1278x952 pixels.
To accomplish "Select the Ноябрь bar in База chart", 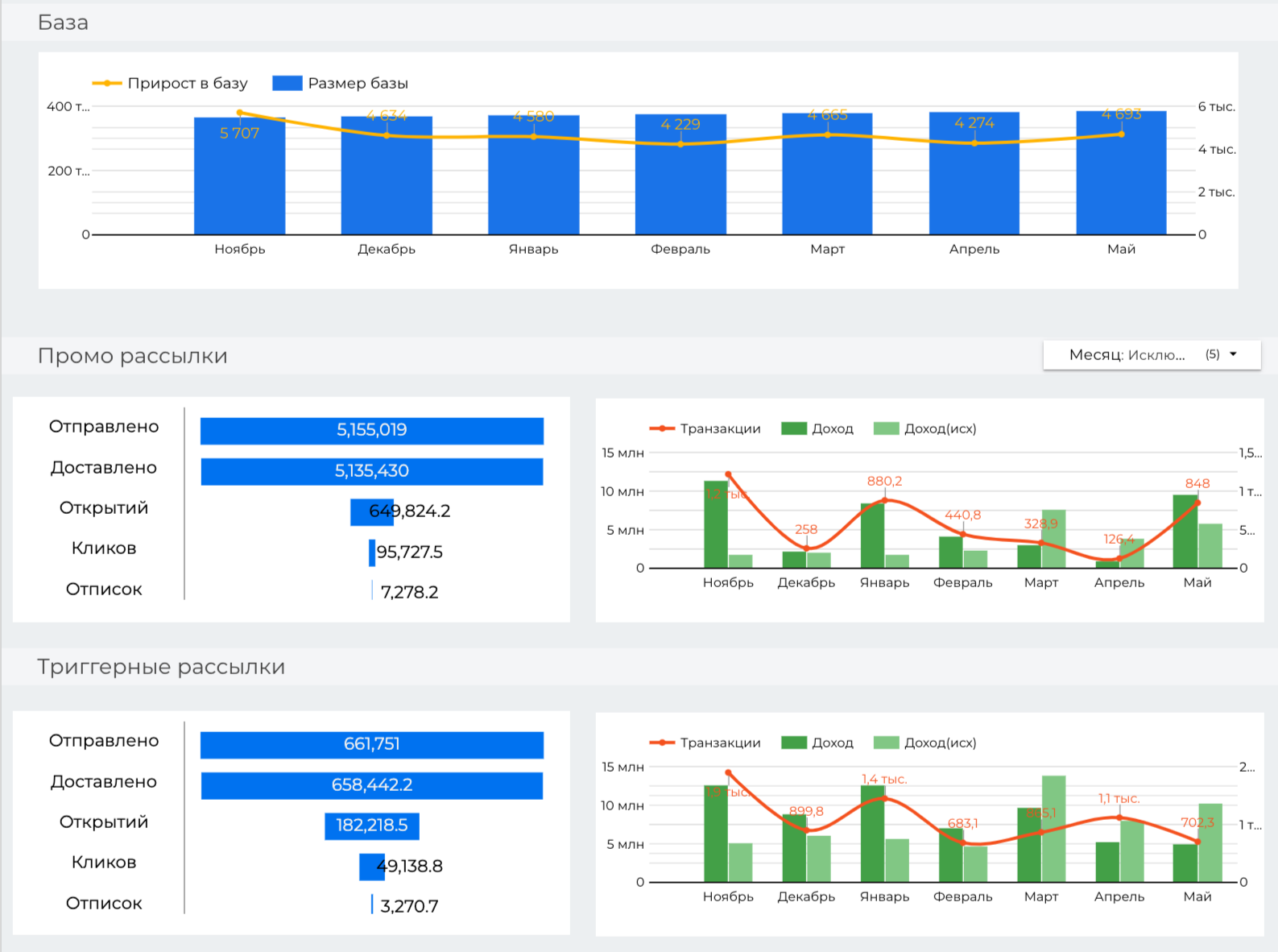I will [x=240, y=176].
